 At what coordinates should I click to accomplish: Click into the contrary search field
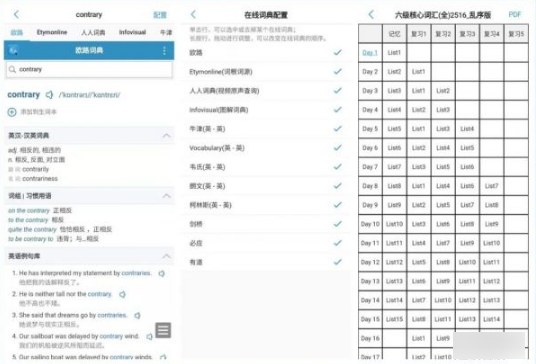89,69
